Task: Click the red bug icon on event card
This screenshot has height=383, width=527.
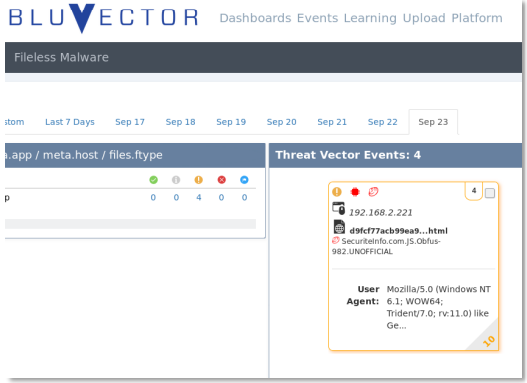Action: (355, 192)
